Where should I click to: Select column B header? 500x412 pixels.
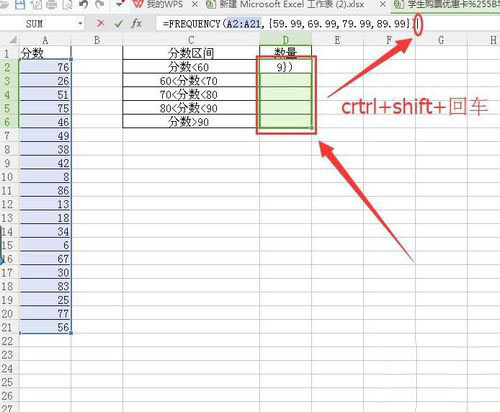click(x=97, y=40)
